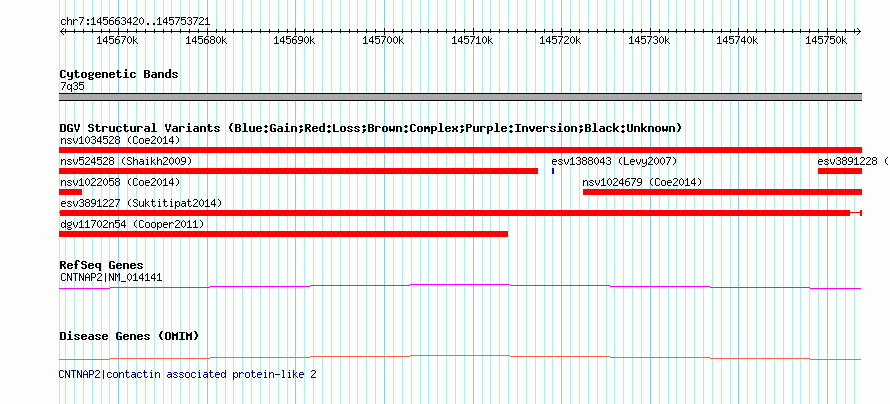890x404 pixels.
Task: Open variant dgv11702n54 (Cooper2011) label
Action: [x=132, y=225]
